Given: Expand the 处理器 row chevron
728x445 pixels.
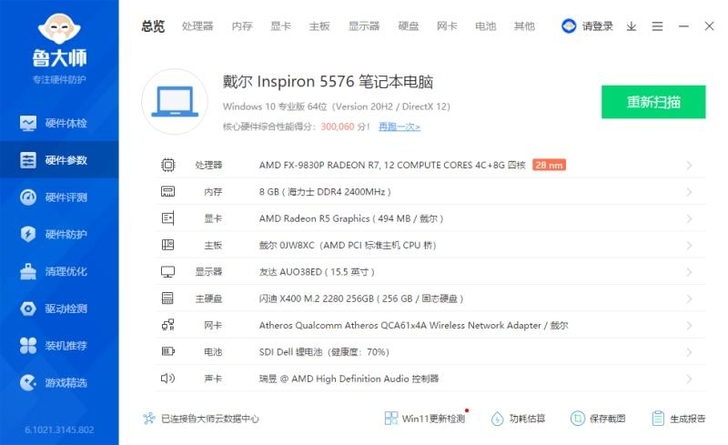Looking at the screenshot, I should click(x=689, y=165).
